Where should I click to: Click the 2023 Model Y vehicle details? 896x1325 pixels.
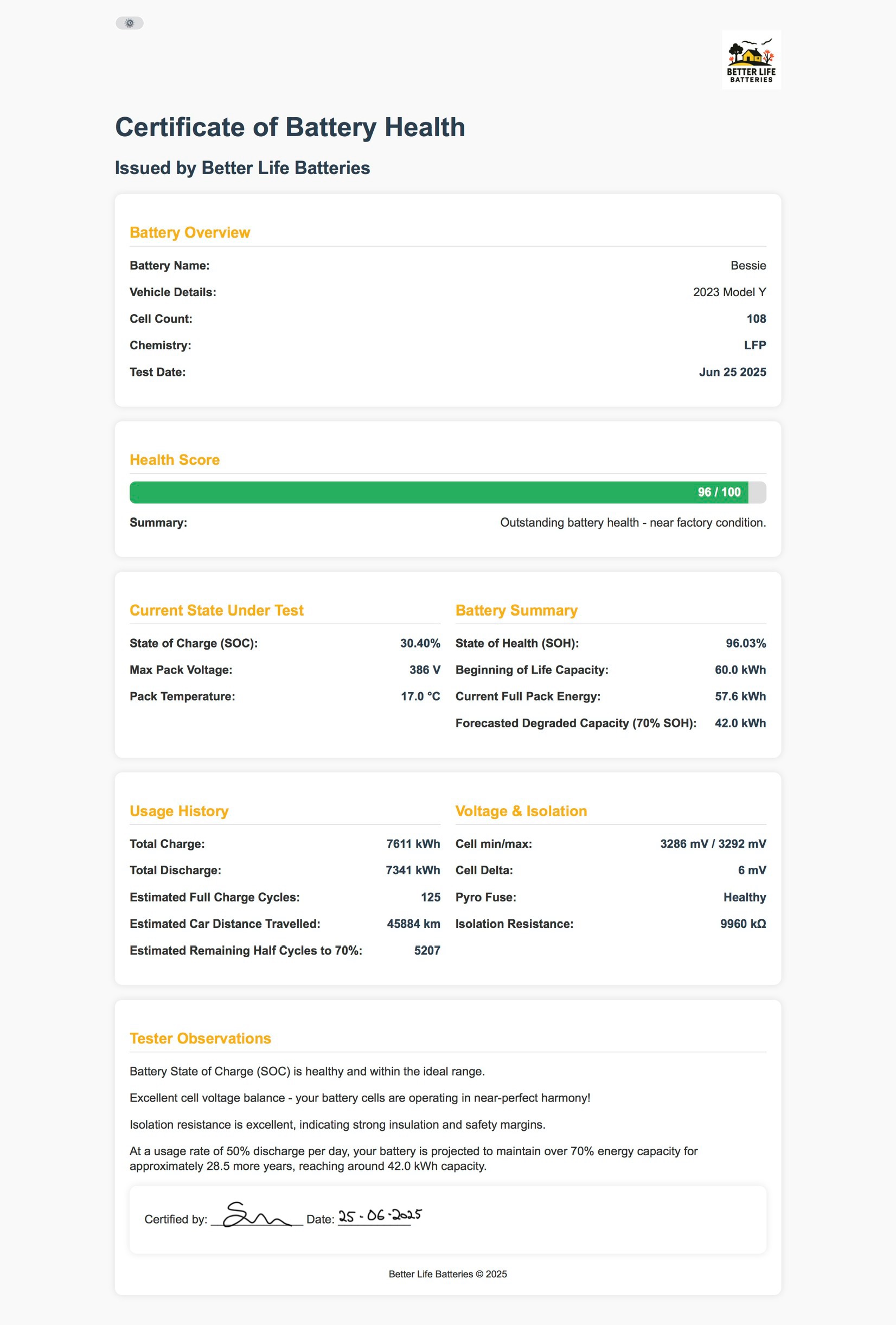(729, 292)
